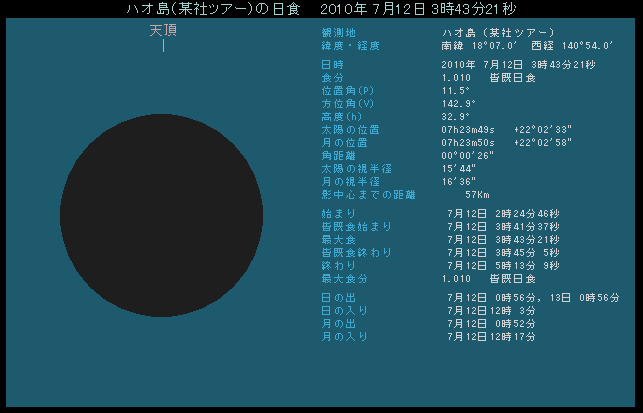
Task: Click the 高度(h) value 32.9°
Action: coord(455,116)
